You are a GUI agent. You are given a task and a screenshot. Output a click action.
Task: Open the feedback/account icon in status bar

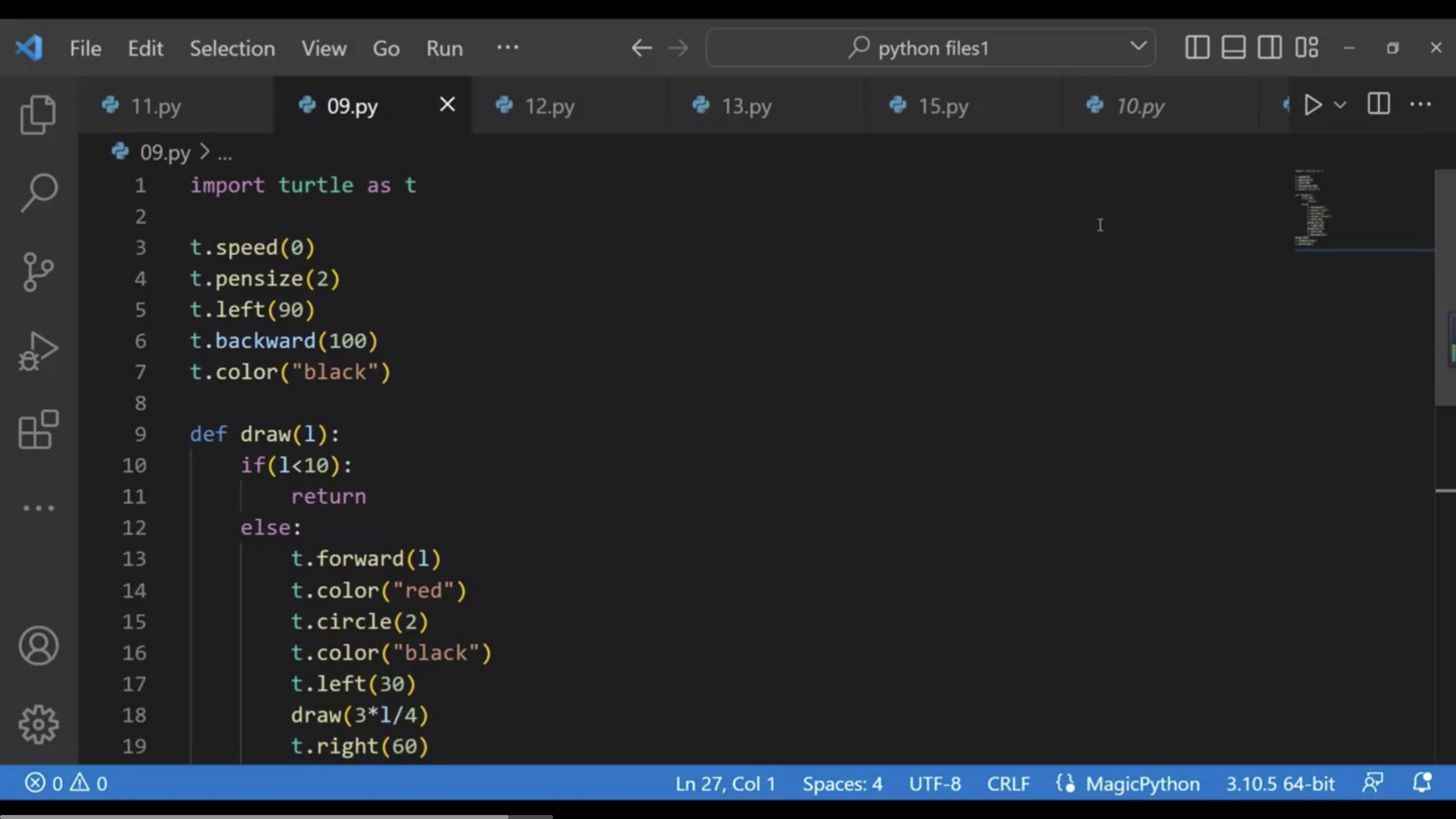coord(1373,783)
